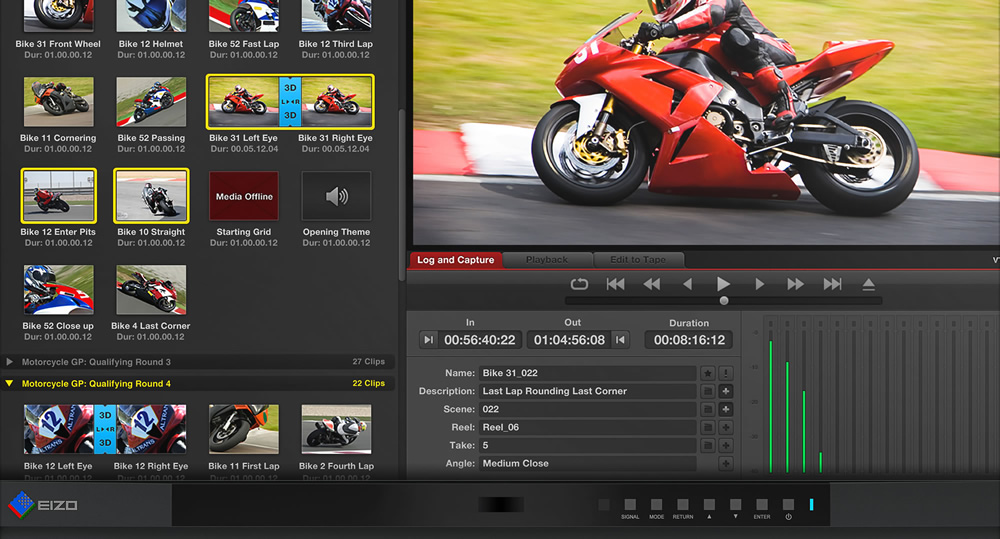Viewport: 1000px width, 539px height.
Task: Click the jog slider knob below transport
Action: (724, 300)
